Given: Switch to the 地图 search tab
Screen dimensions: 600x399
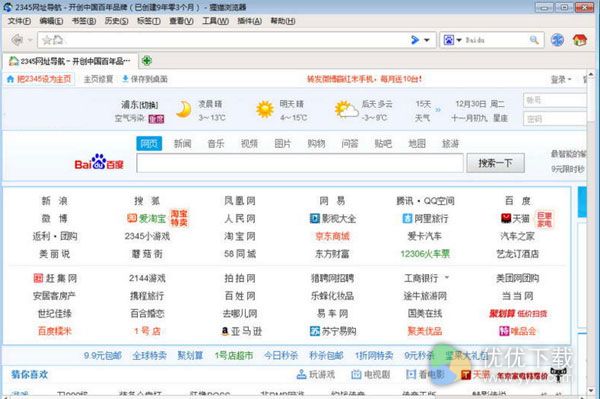Looking at the screenshot, I should pyautogui.click(x=417, y=143).
